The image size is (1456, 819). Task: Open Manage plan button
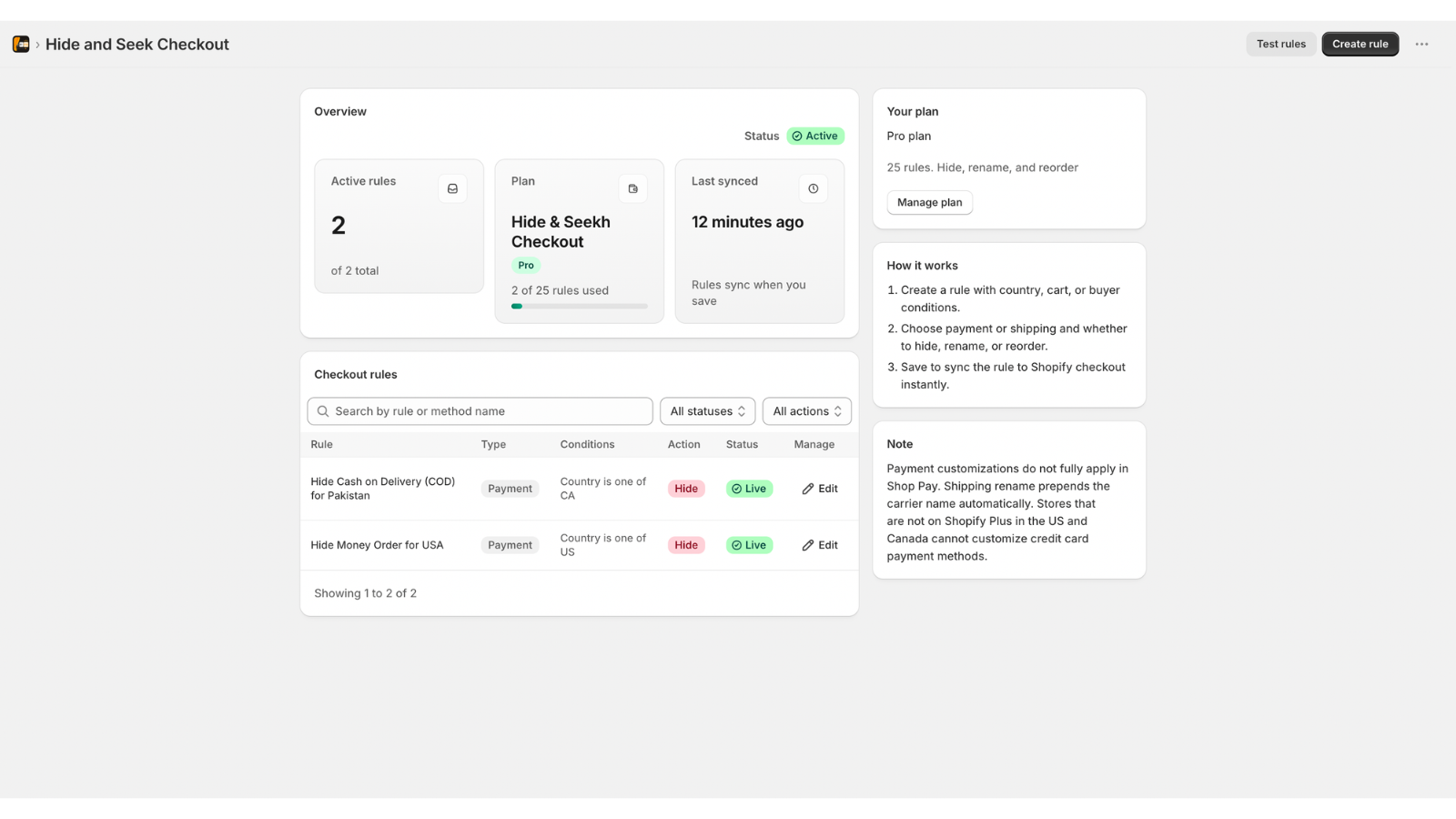929,202
